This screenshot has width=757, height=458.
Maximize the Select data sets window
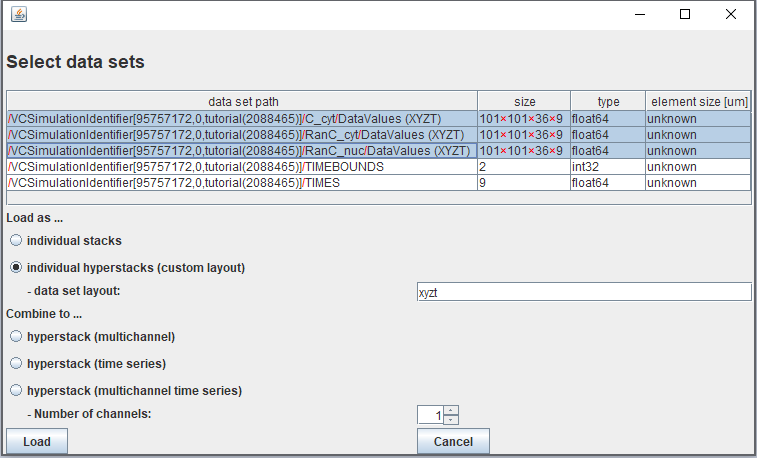(x=685, y=14)
